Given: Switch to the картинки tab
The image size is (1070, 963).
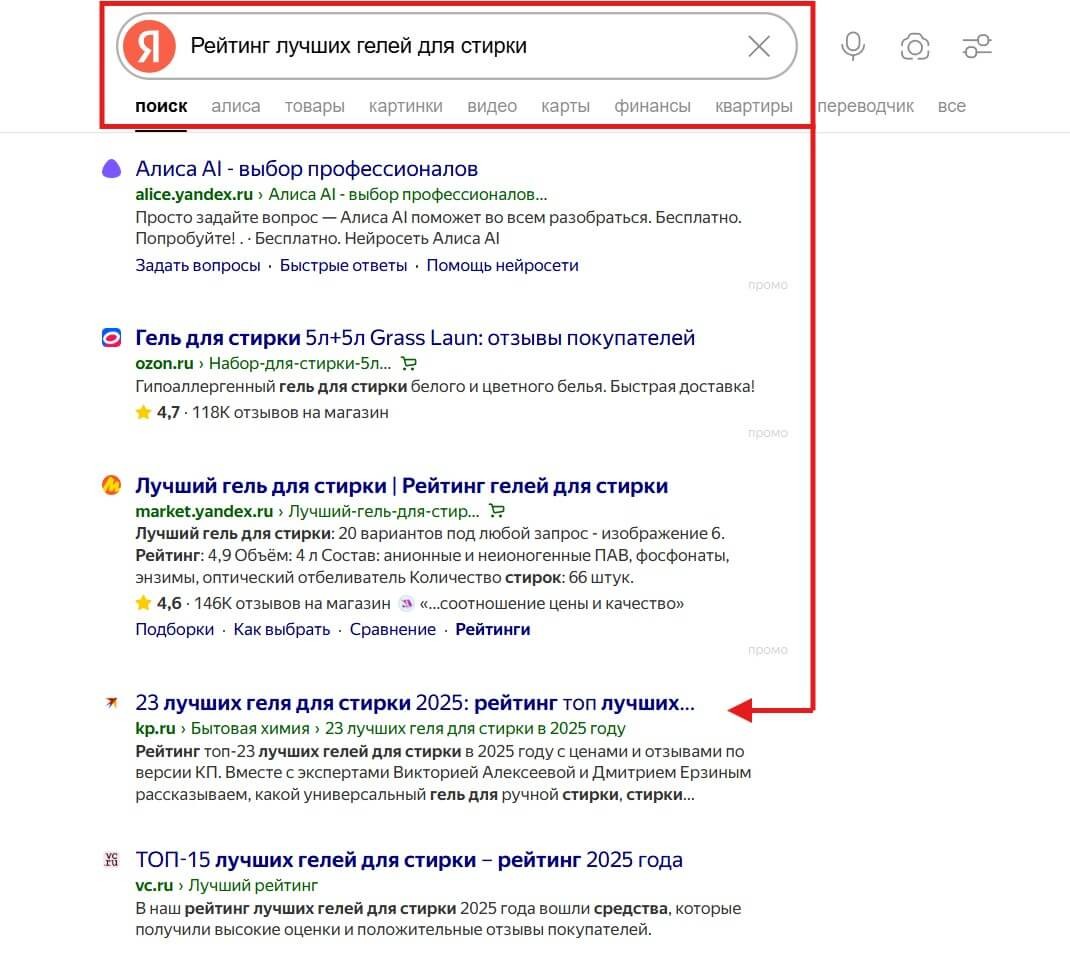Looking at the screenshot, I should pyautogui.click(x=405, y=106).
